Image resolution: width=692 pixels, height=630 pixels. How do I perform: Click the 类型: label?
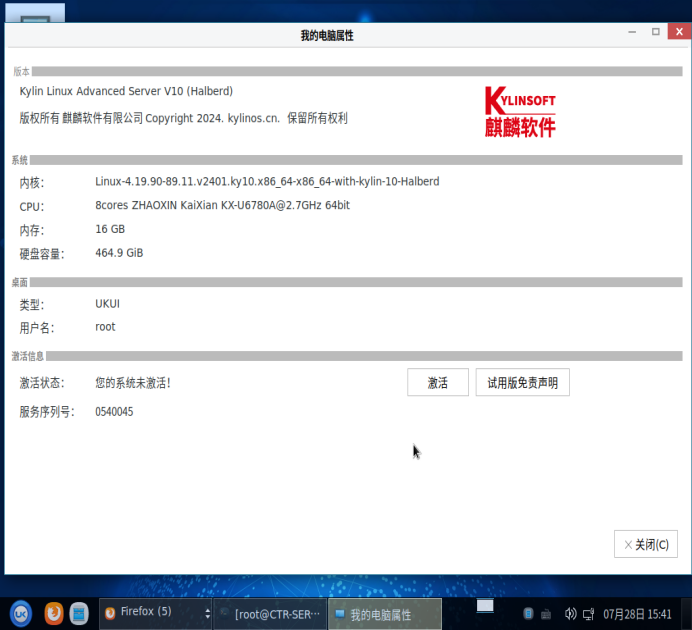point(32,304)
